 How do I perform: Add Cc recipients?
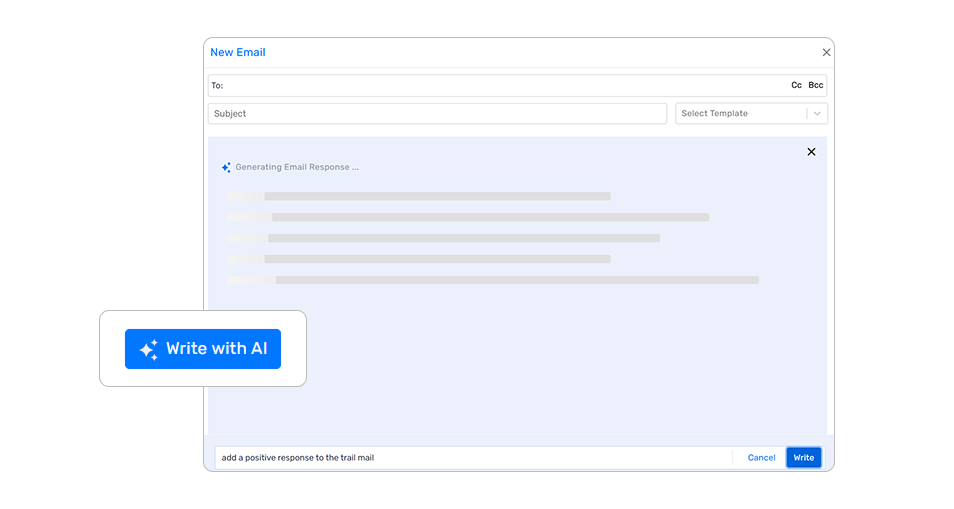point(796,86)
